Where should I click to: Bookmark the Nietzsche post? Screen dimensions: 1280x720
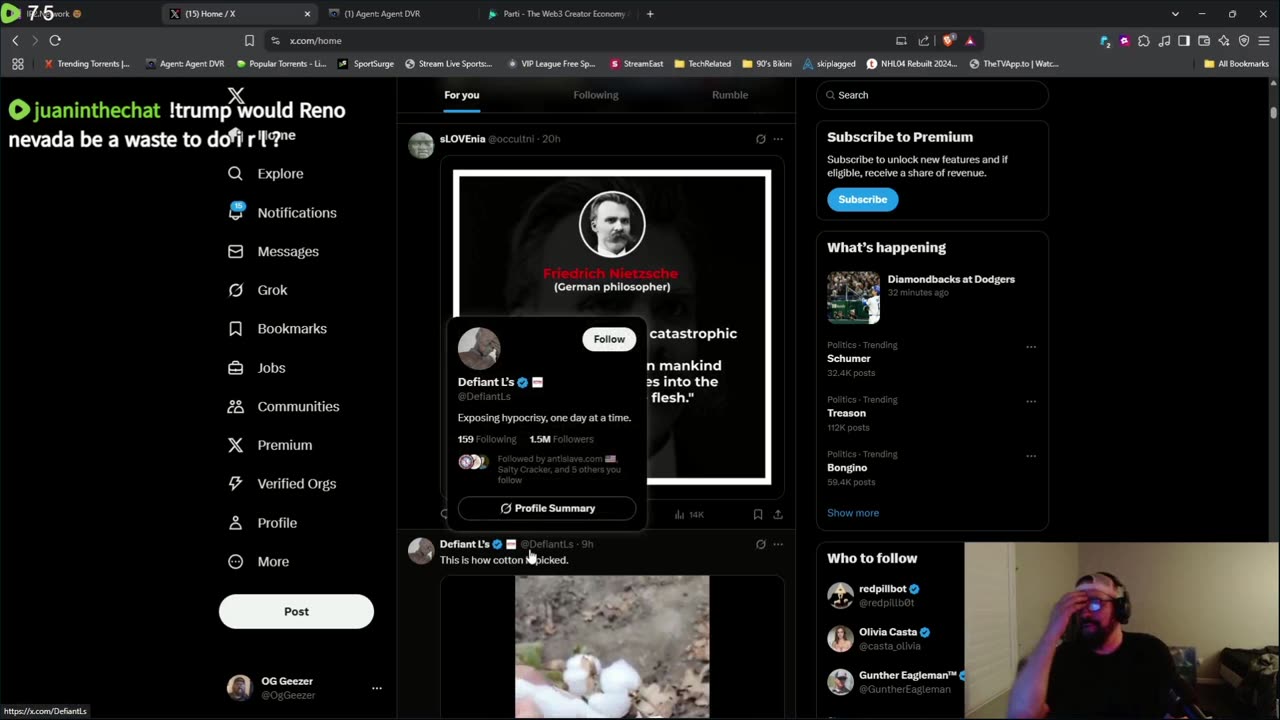[x=758, y=514]
